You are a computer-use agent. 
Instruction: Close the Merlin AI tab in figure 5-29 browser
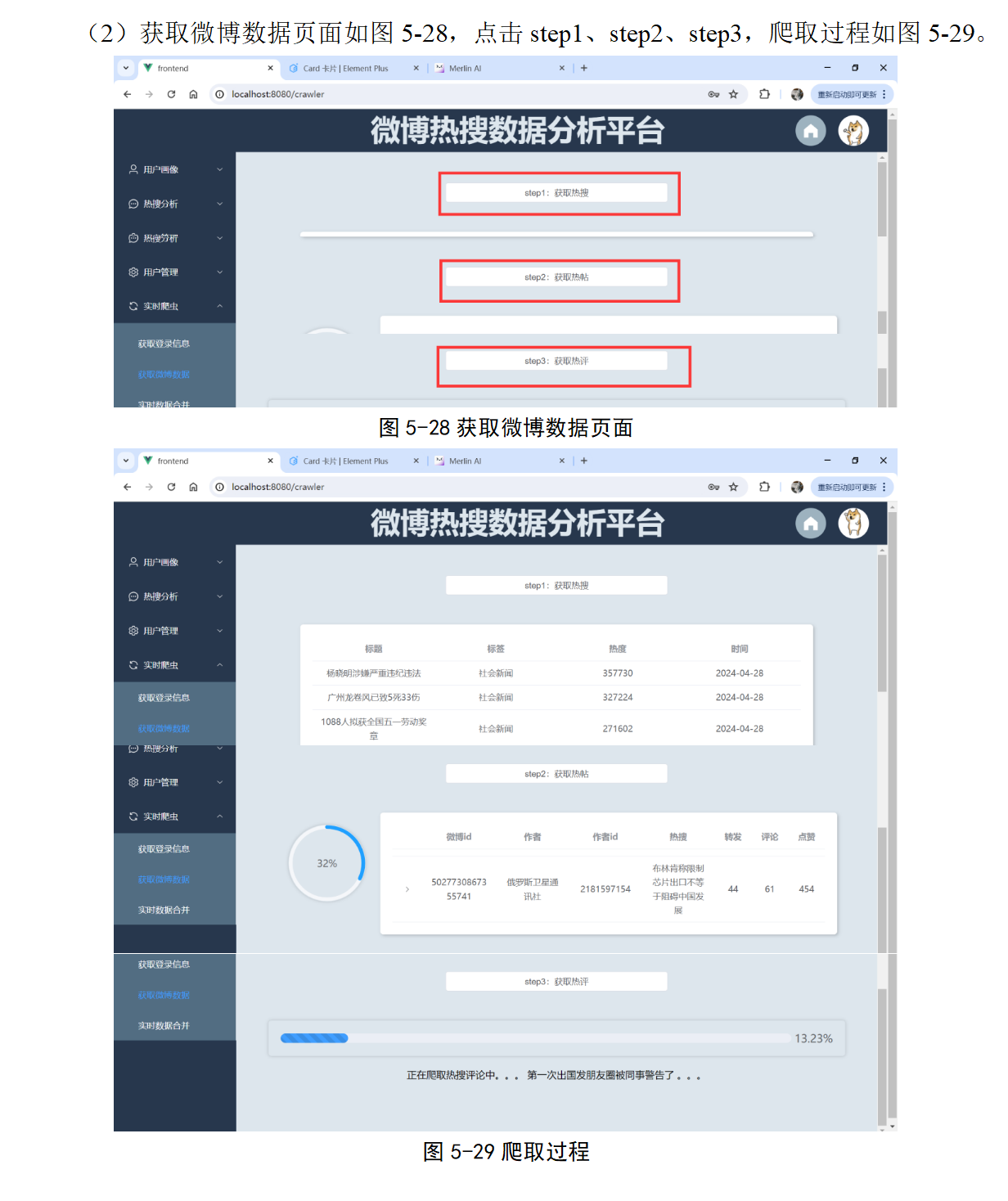point(562,461)
